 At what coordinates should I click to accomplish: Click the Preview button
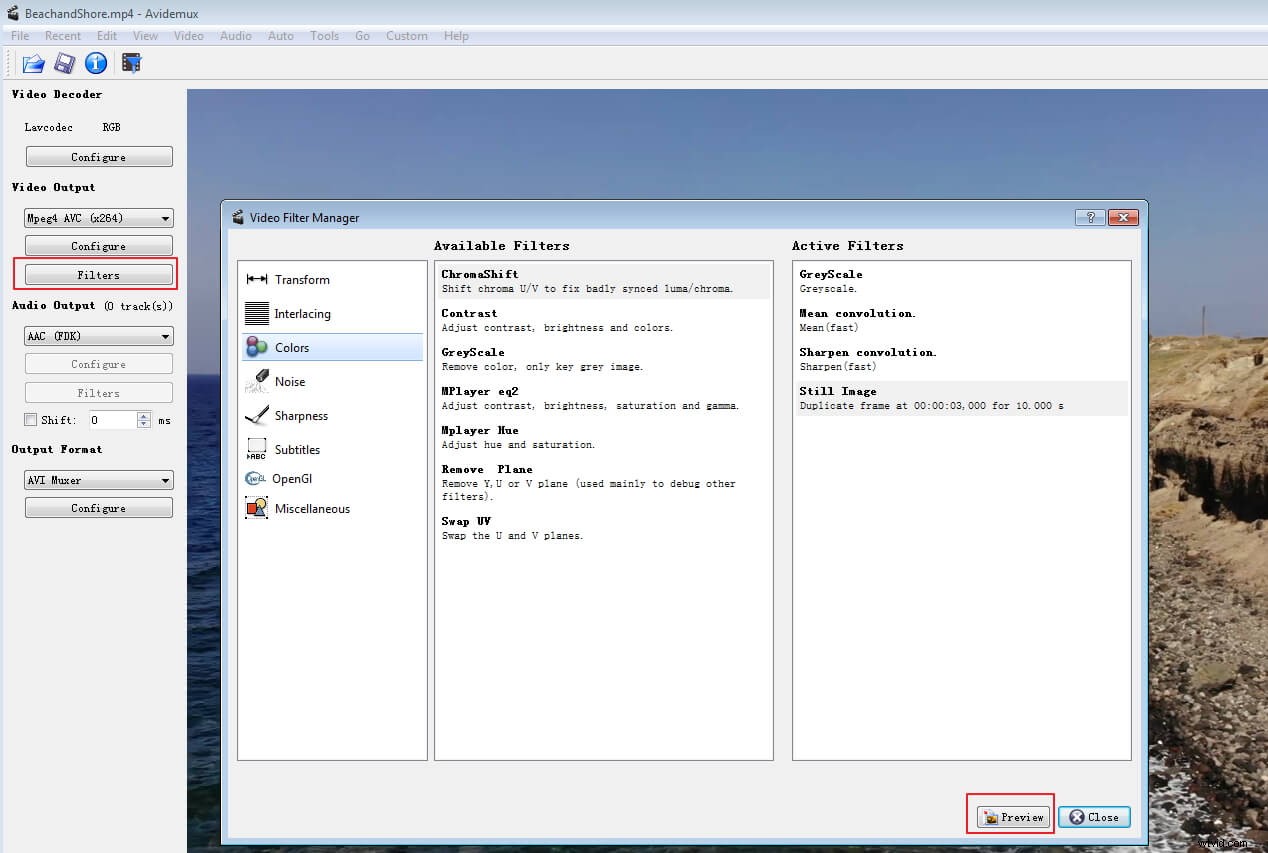coord(1014,817)
